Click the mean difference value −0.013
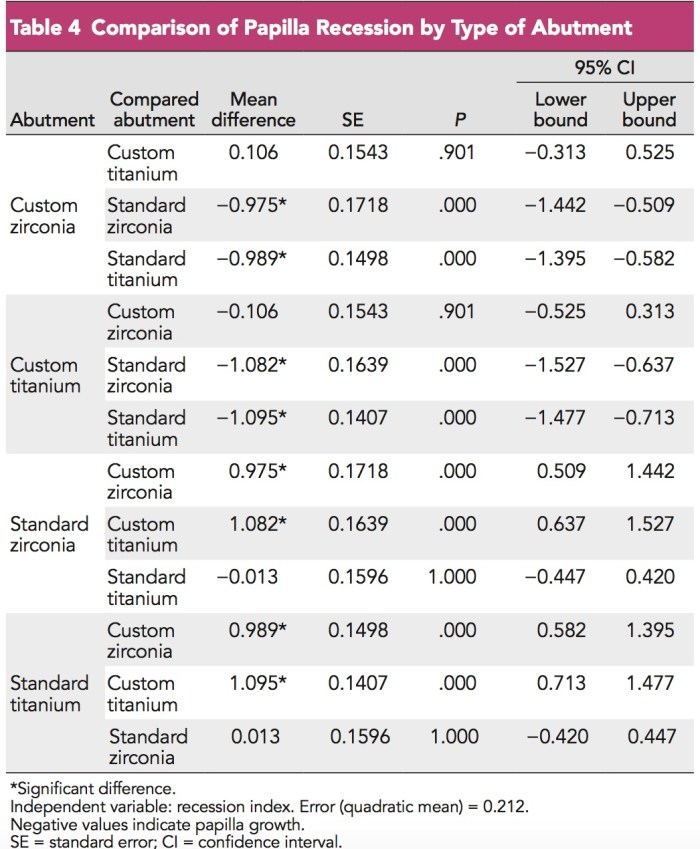The height and width of the screenshot is (849, 700). click(251, 577)
